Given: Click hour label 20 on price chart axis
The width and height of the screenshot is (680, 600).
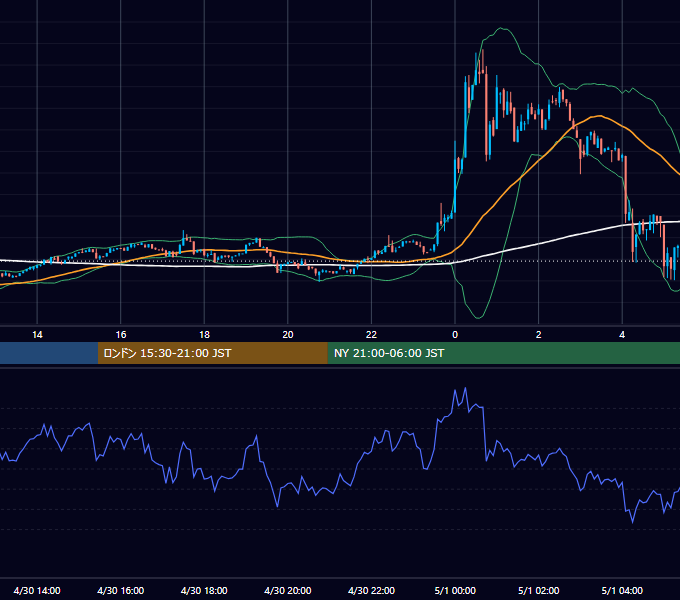Looking at the screenshot, I should pos(288,335).
